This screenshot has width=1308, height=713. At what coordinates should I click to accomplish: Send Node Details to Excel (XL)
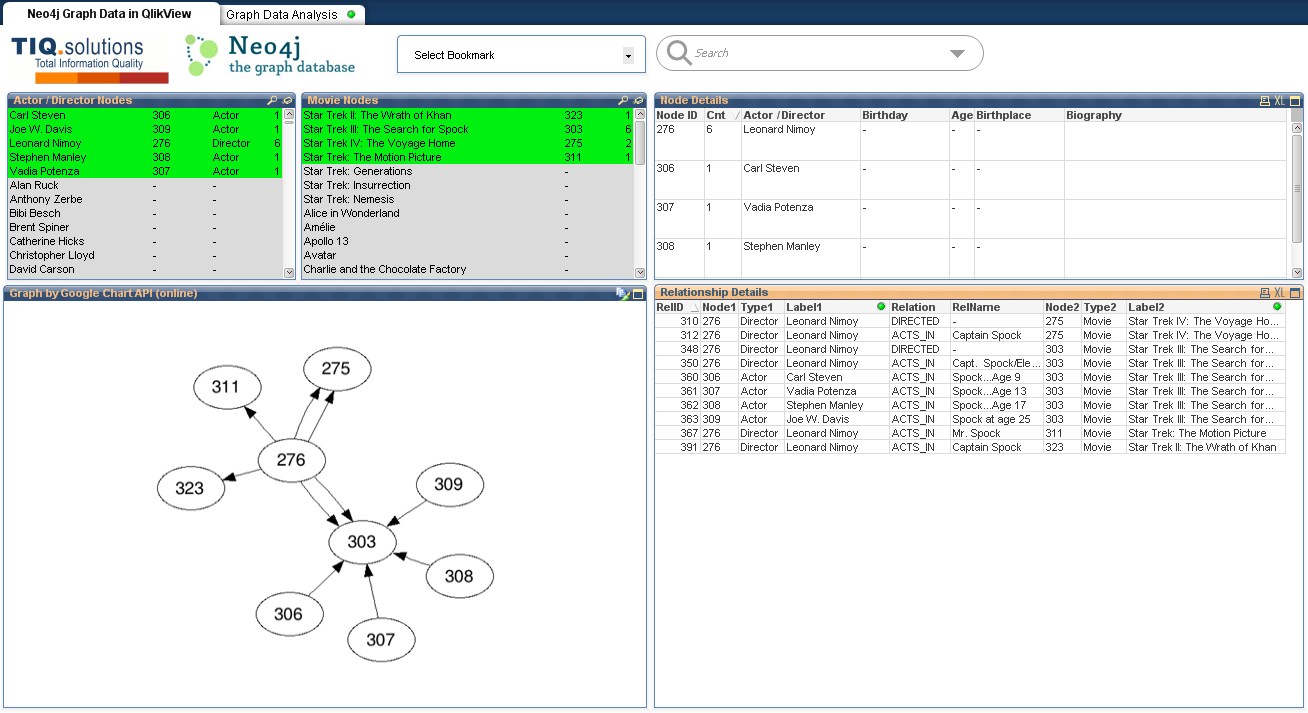point(1279,101)
